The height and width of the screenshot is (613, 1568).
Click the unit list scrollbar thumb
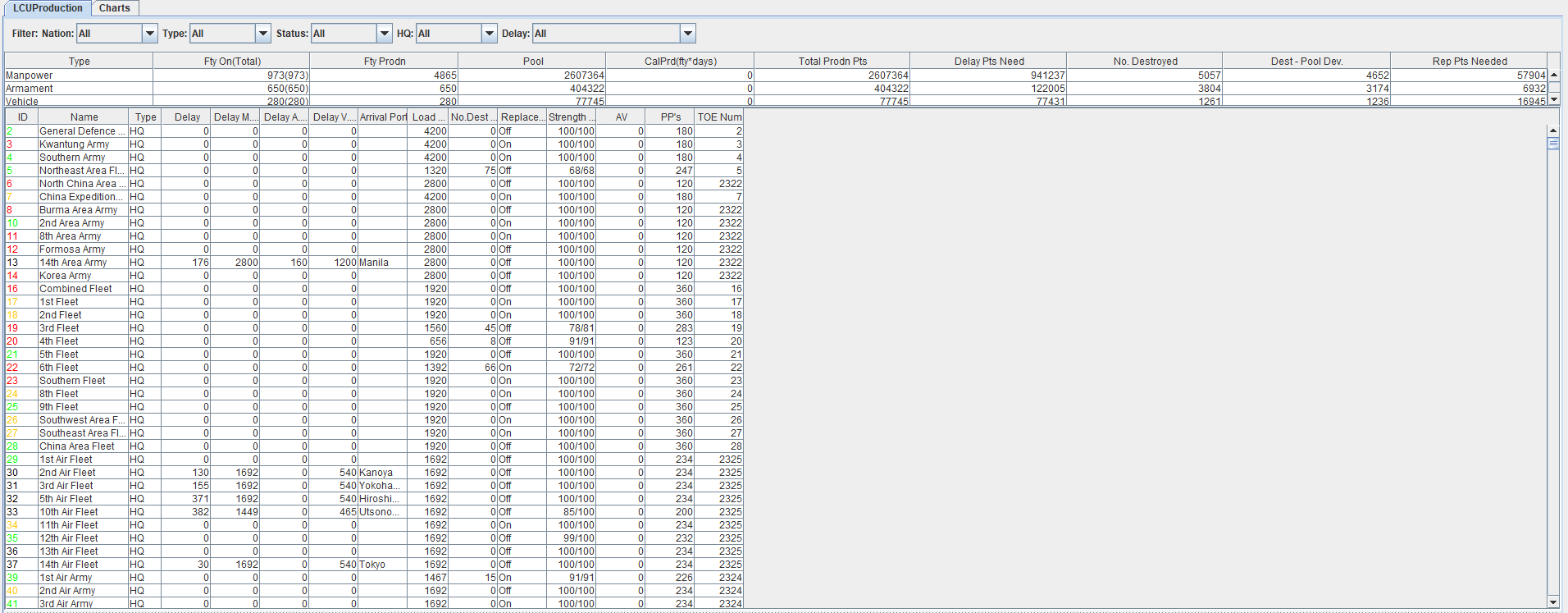point(1552,143)
